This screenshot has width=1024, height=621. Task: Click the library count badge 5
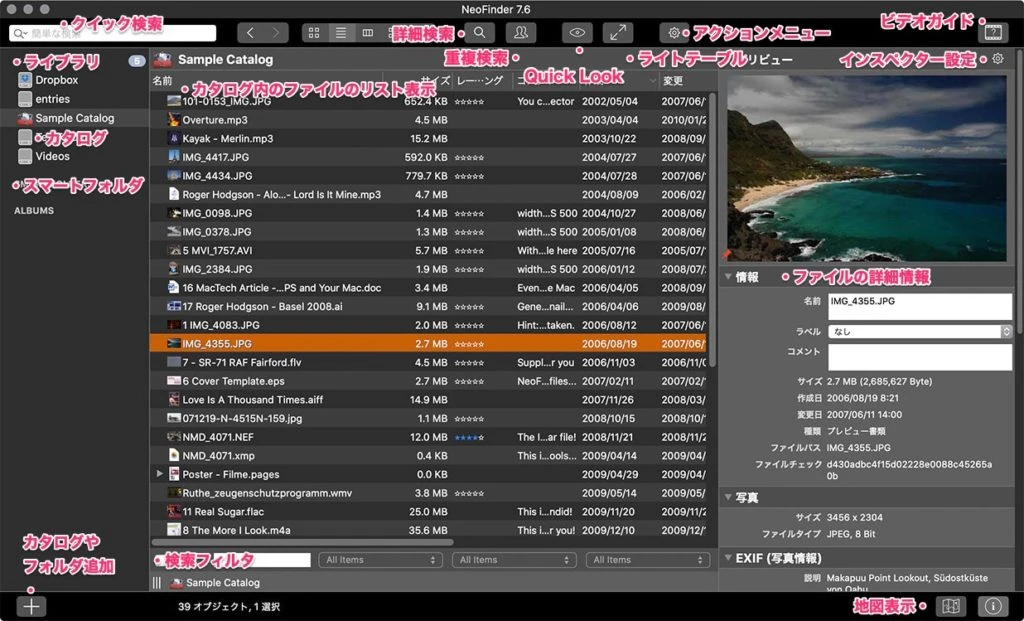pyautogui.click(x=136, y=61)
